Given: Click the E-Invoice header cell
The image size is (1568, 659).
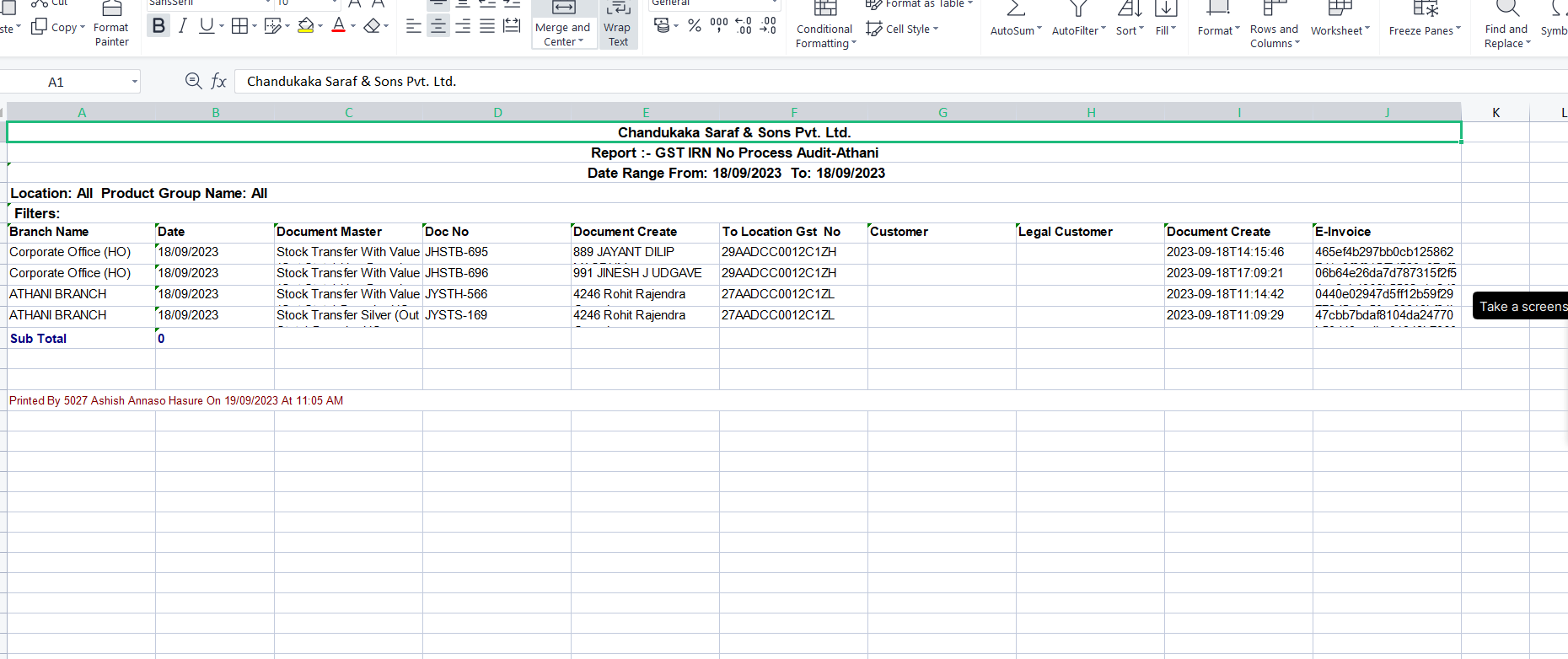Looking at the screenshot, I should click(1387, 232).
